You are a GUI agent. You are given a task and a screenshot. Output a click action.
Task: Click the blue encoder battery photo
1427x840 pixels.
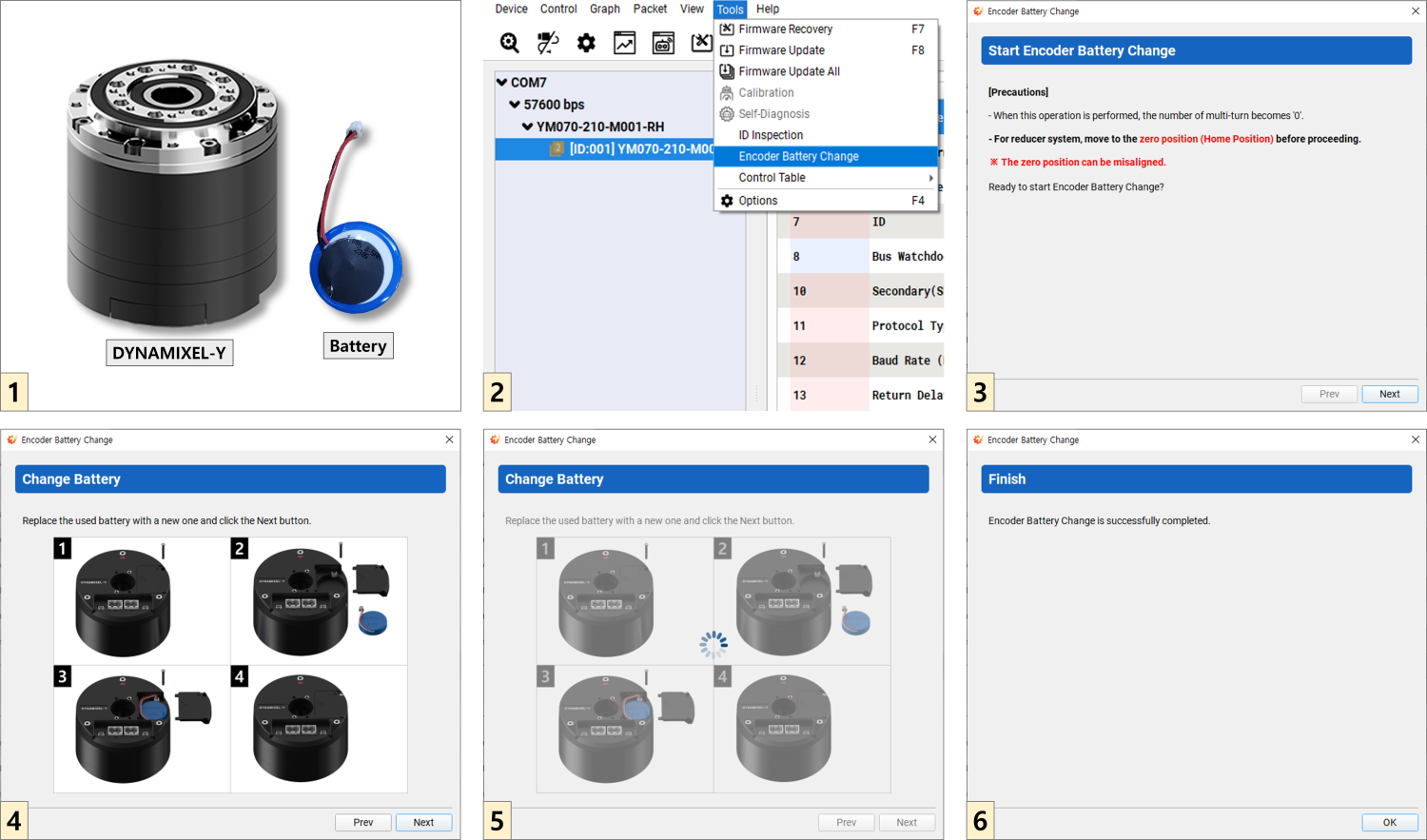pos(356,269)
